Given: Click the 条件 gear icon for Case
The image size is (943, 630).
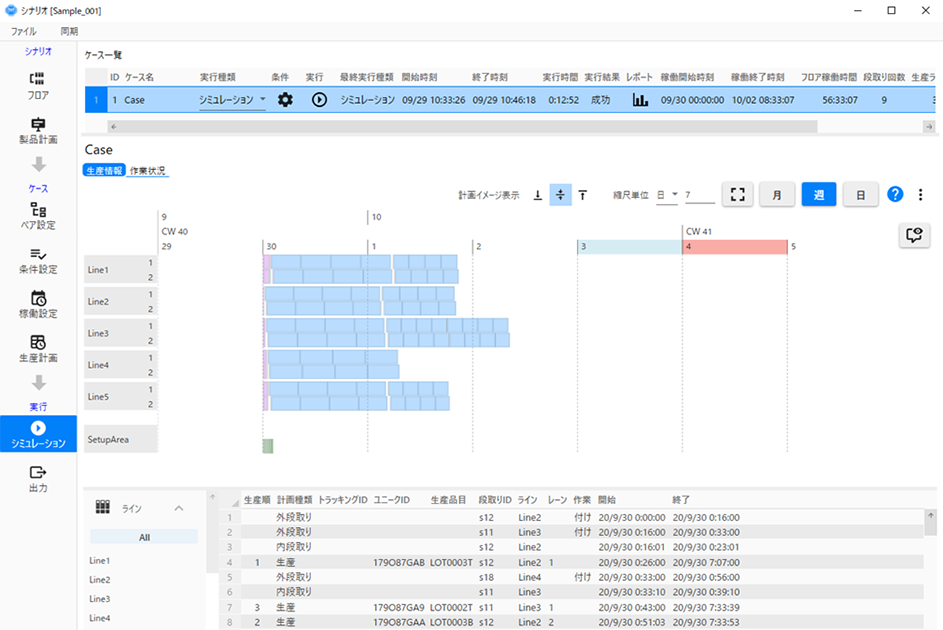Looking at the screenshot, I should coord(285,100).
